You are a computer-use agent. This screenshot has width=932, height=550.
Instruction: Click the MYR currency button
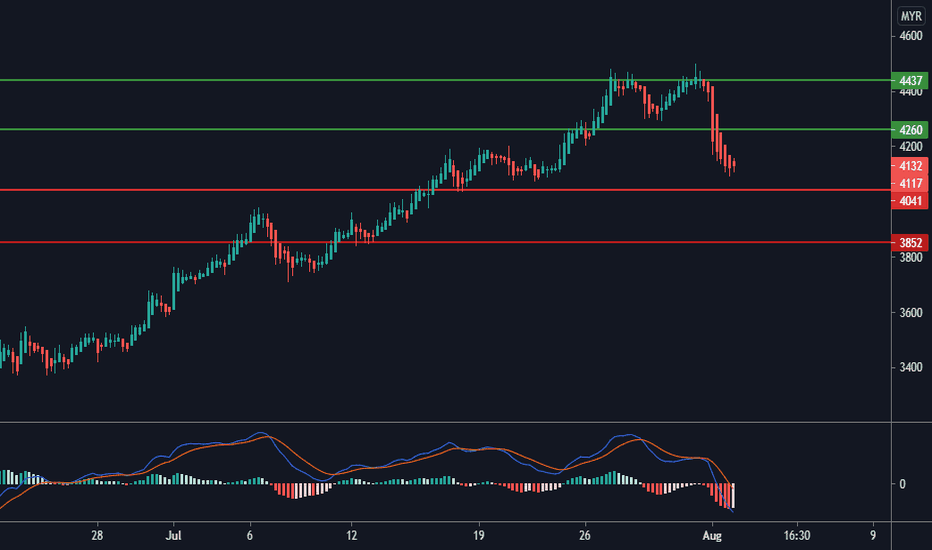(x=911, y=16)
